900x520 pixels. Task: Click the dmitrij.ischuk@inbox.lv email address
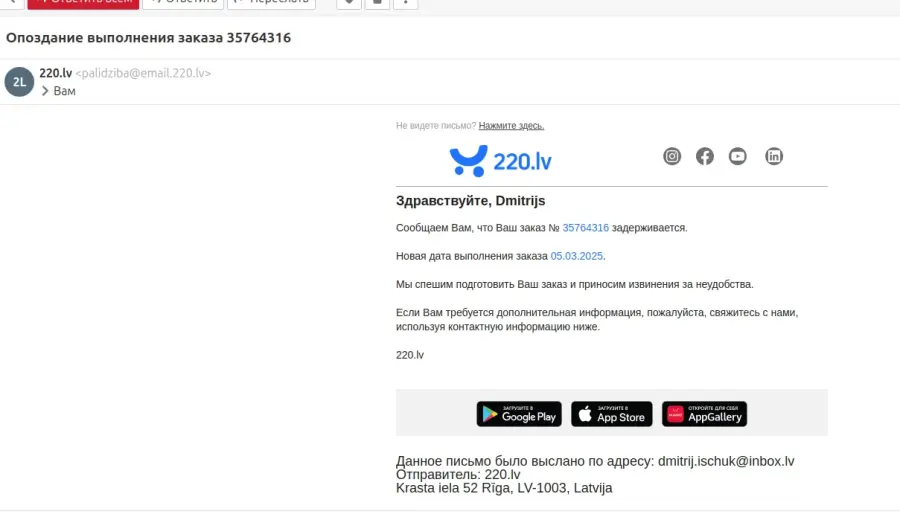point(726,461)
